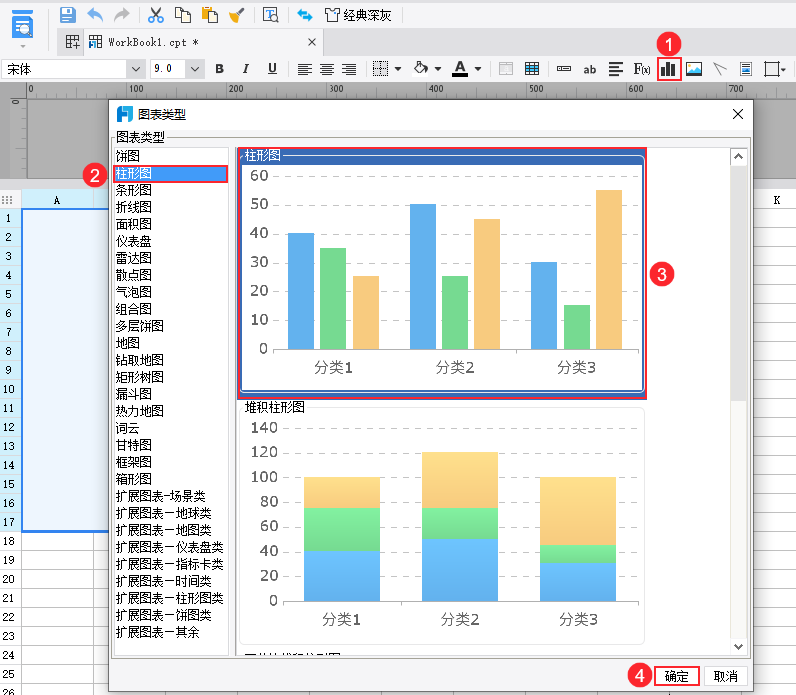Cancel with the 取消 button
796x695 pixels.
click(725, 676)
